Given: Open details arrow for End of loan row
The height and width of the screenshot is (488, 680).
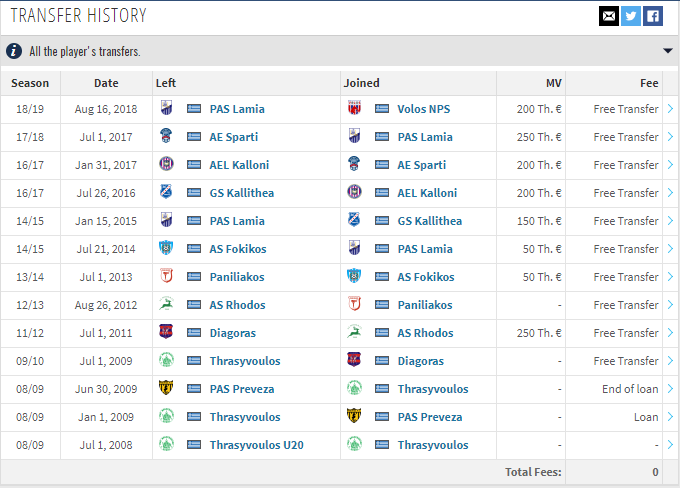Looking at the screenshot, I should point(670,389).
